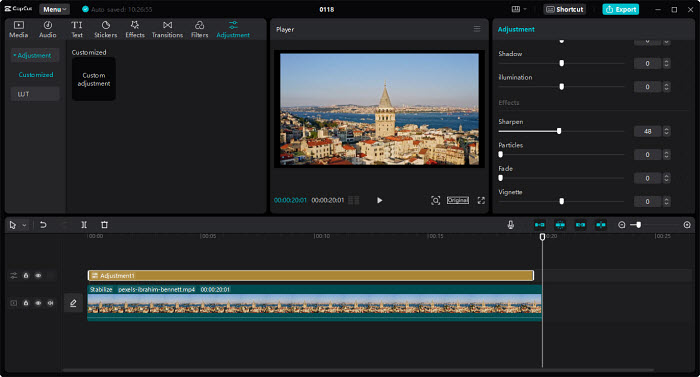
Task: Click the Vignette slider handle
Action: tap(562, 201)
